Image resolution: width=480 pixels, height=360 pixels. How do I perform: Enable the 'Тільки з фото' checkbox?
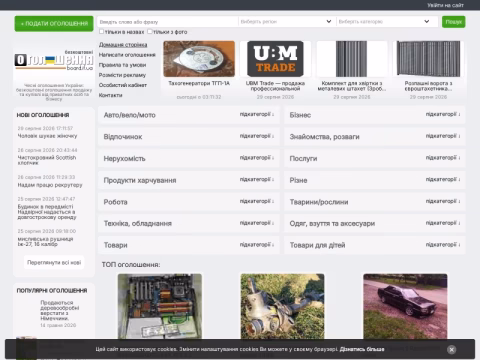(x=150, y=32)
